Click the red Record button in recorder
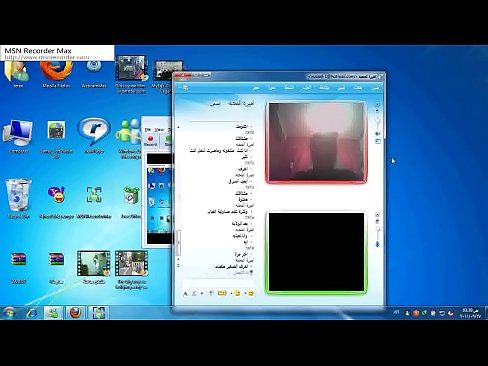 tap(150, 141)
